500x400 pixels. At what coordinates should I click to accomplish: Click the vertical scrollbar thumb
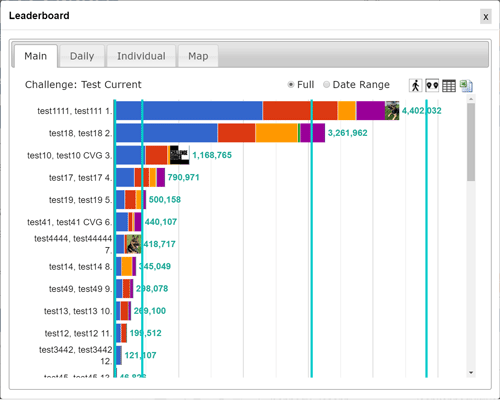471,142
